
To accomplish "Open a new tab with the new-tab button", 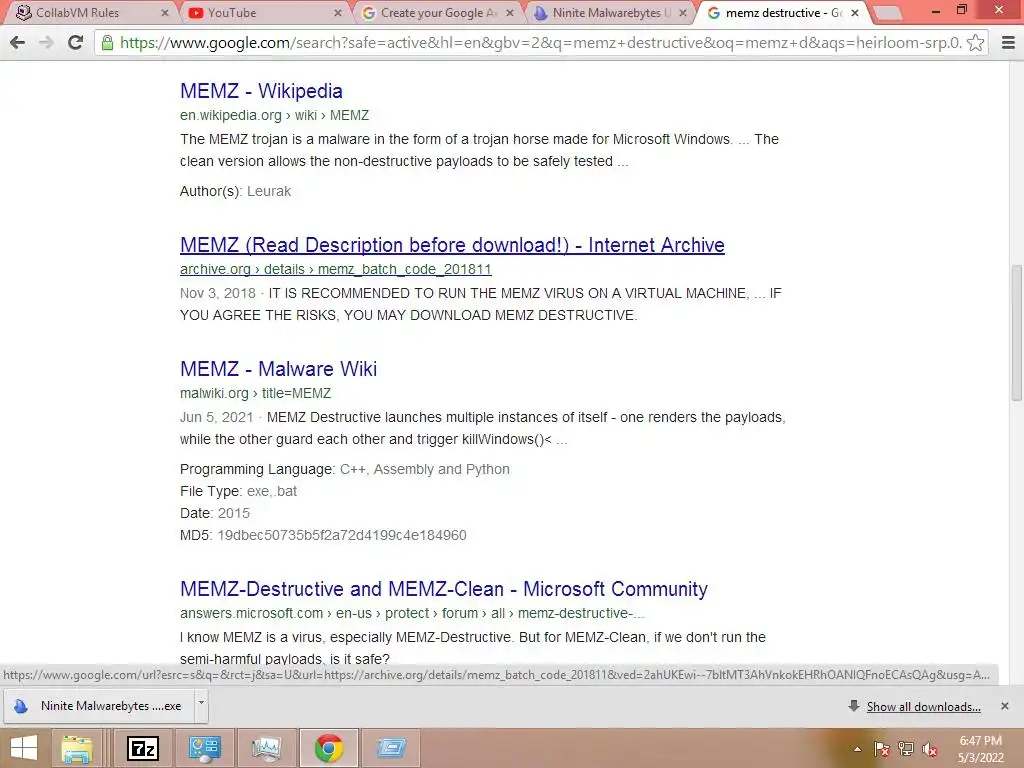I will 887,12.
